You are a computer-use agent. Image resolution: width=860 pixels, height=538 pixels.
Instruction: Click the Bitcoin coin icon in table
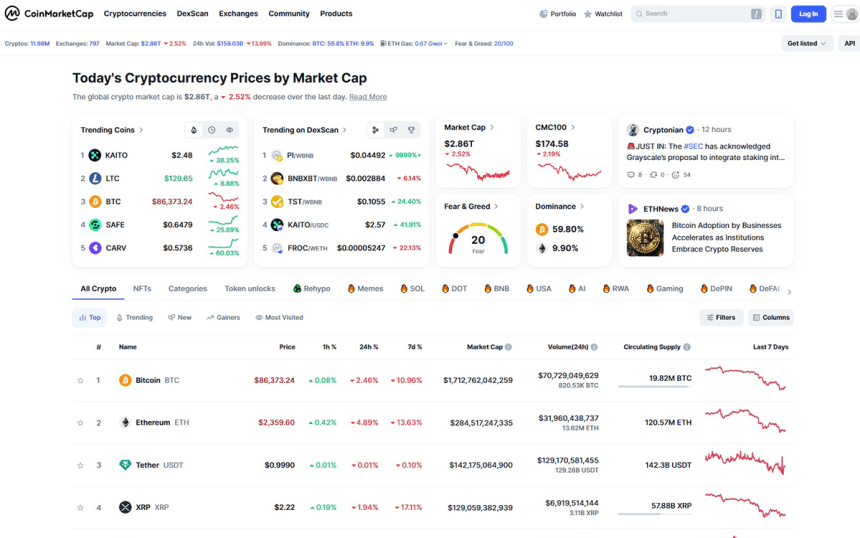(x=125, y=380)
